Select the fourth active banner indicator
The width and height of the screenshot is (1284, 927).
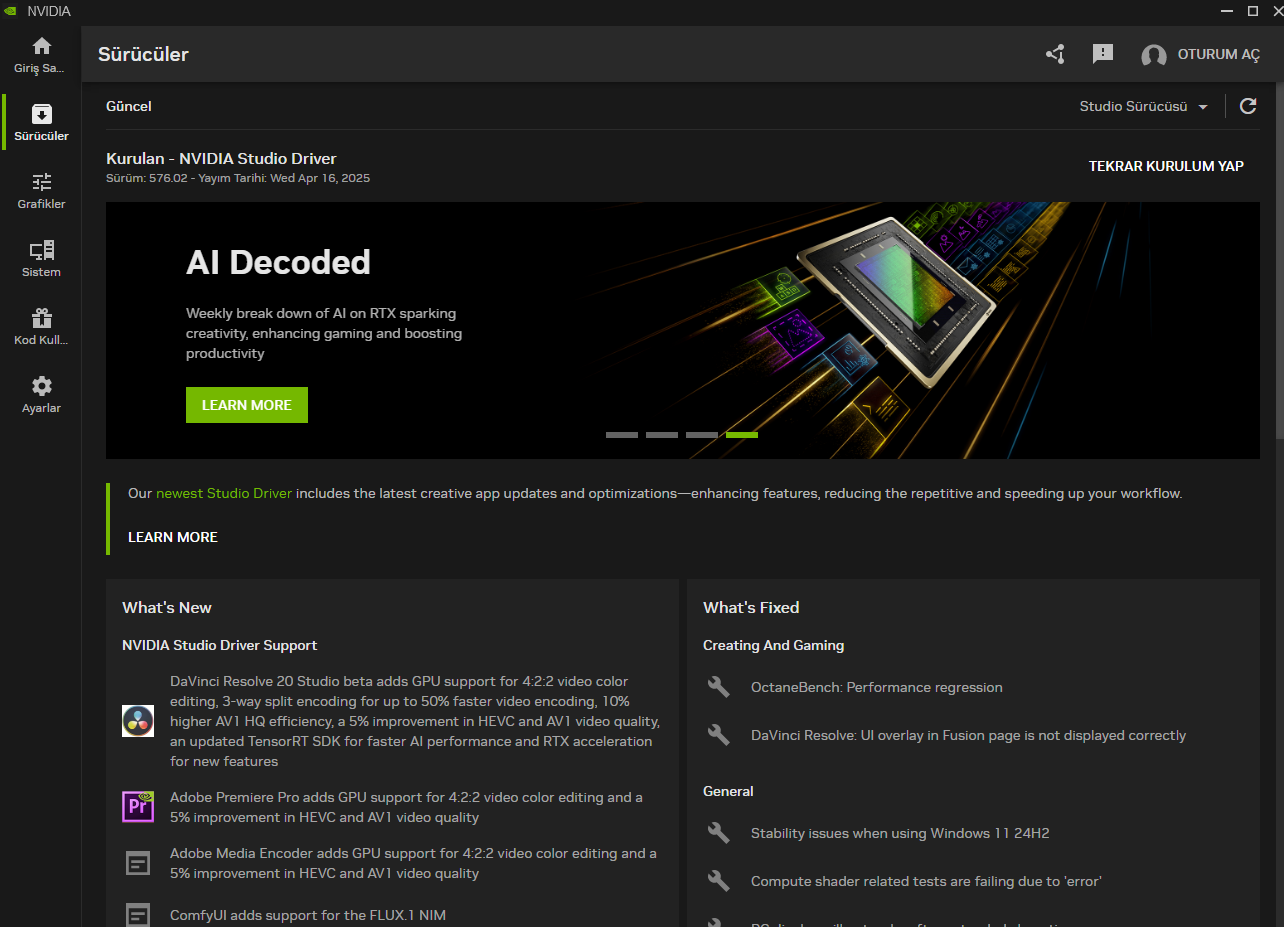(742, 435)
